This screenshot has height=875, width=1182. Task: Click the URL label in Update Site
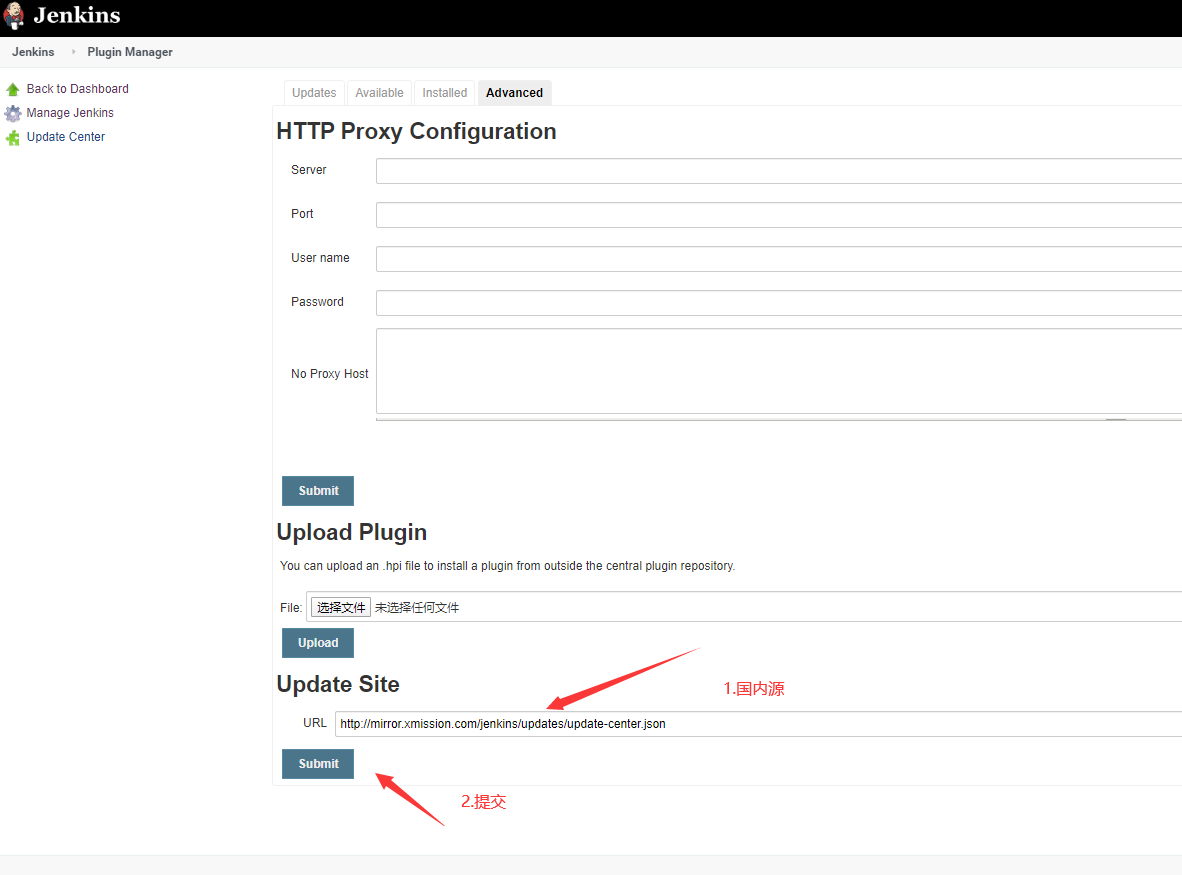pyautogui.click(x=314, y=723)
